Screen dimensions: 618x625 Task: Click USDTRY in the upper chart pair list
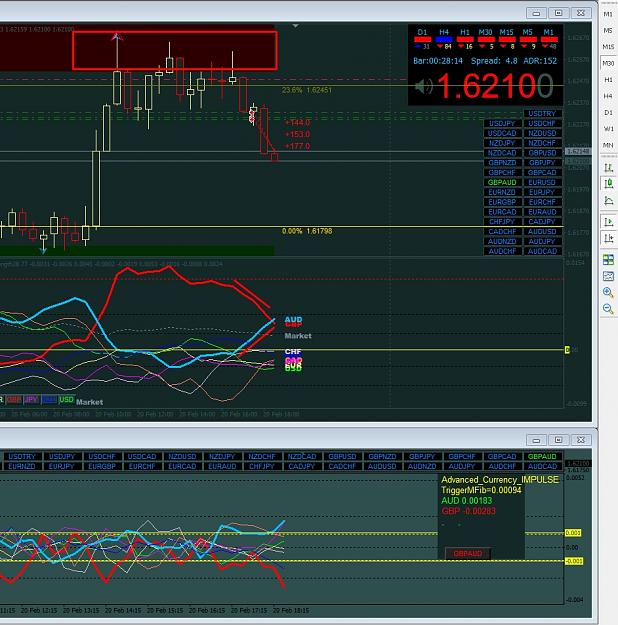(x=542, y=114)
